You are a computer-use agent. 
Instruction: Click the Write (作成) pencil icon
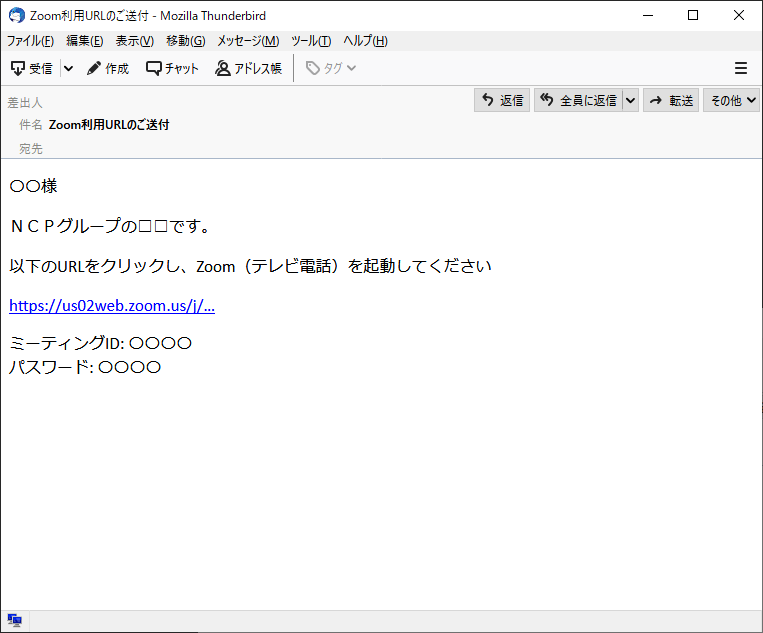(x=95, y=69)
